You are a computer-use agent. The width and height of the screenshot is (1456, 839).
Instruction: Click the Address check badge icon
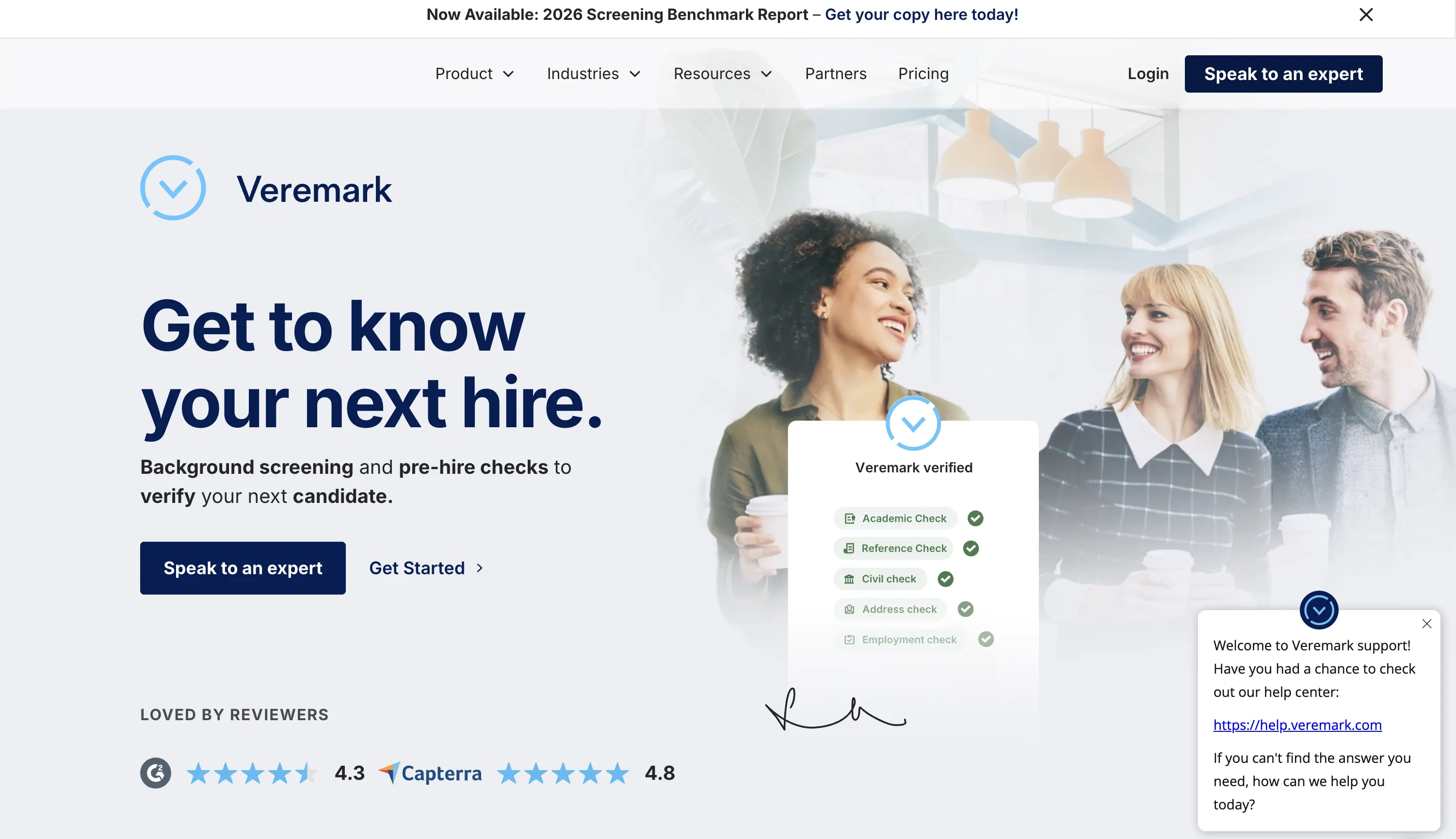point(849,609)
